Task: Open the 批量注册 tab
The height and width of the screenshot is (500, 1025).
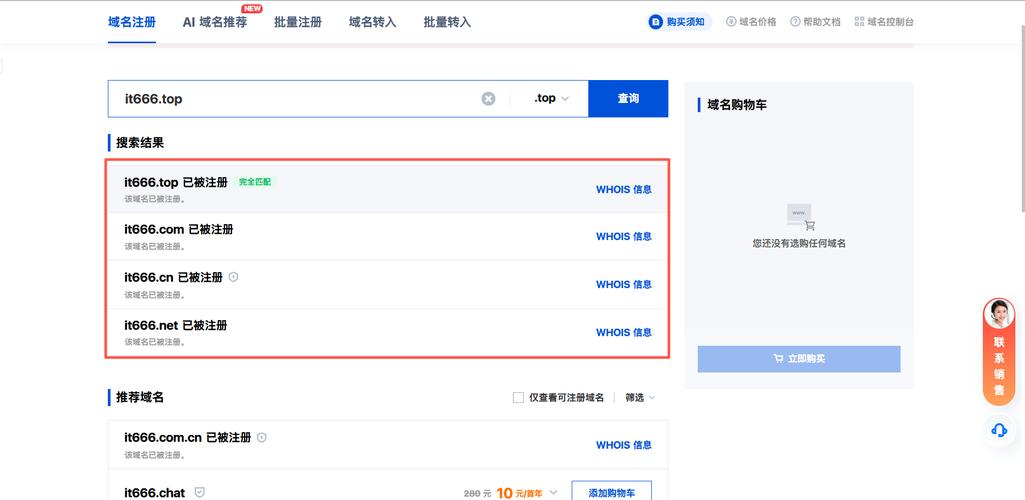Action: (x=298, y=22)
